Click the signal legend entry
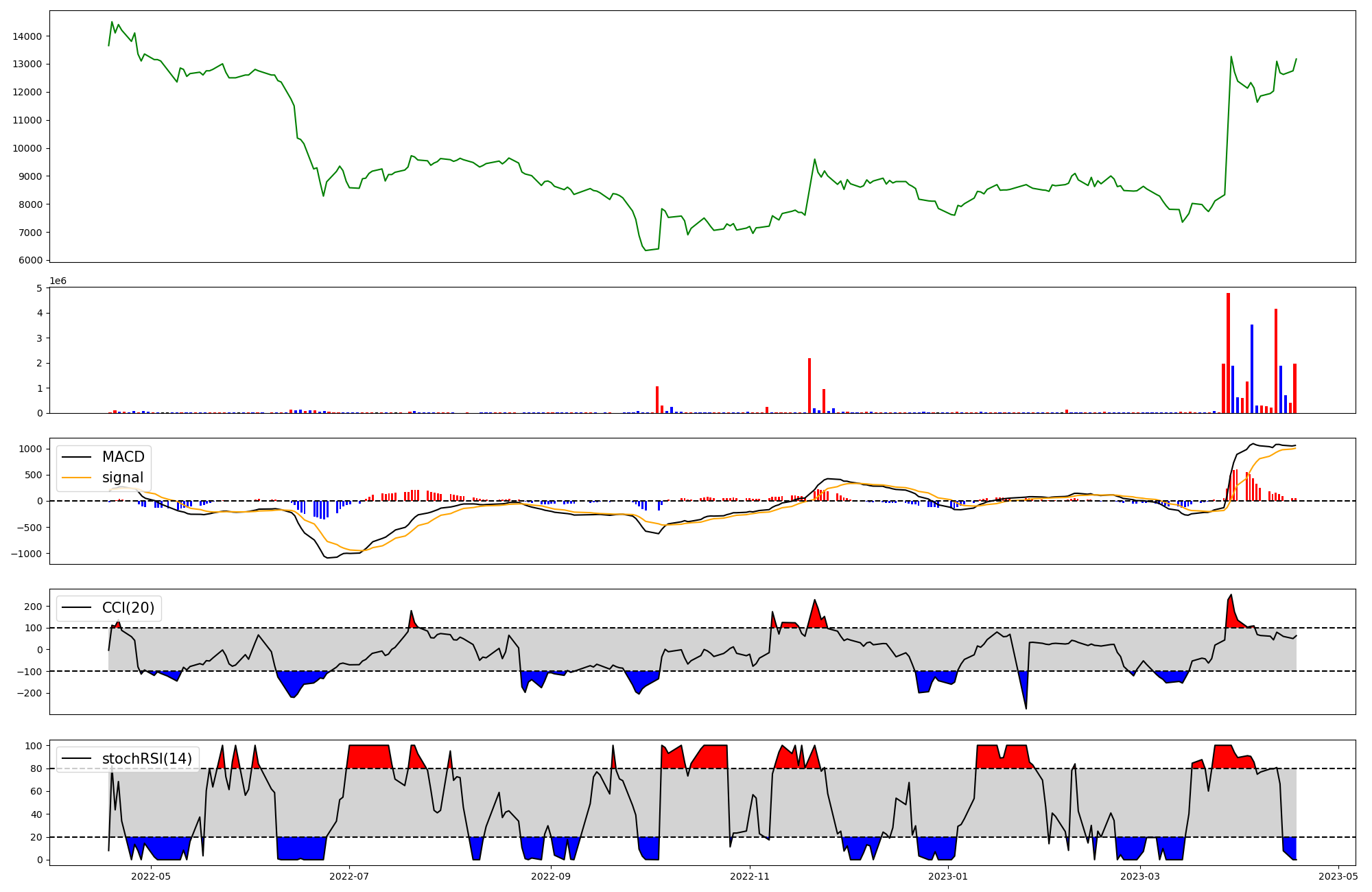 pyautogui.click(x=123, y=478)
